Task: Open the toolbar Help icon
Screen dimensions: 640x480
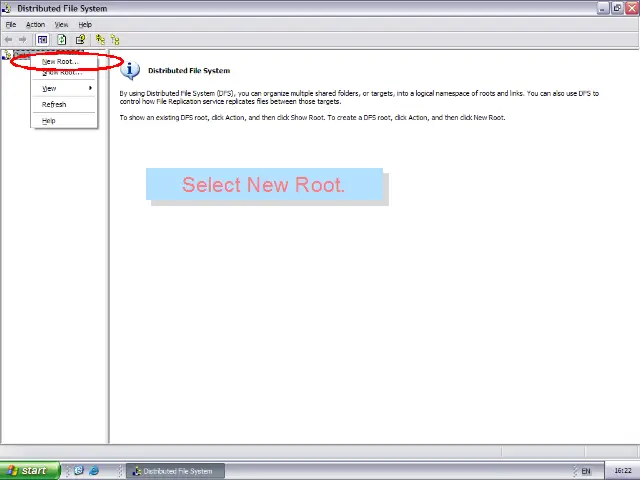Action: coord(80,40)
